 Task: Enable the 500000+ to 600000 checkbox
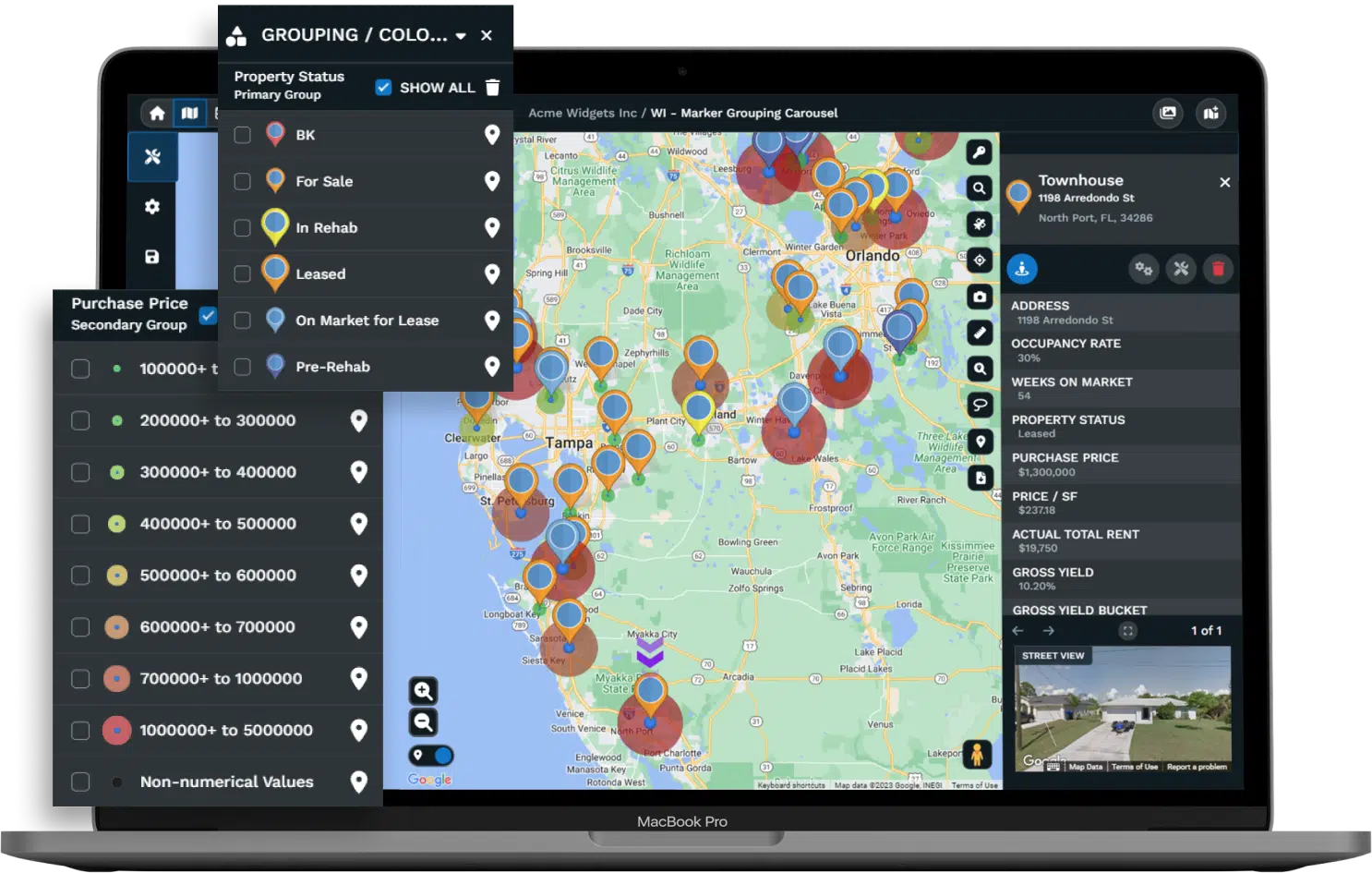81,576
